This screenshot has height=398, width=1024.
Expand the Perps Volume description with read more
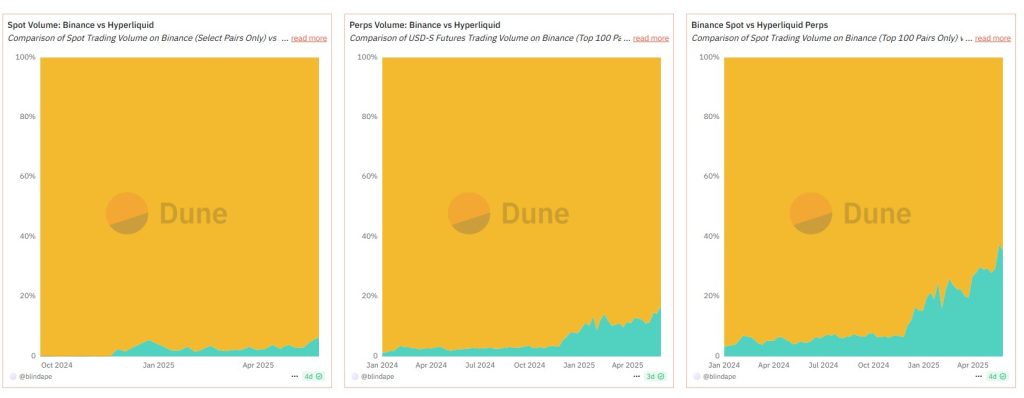(x=650, y=38)
